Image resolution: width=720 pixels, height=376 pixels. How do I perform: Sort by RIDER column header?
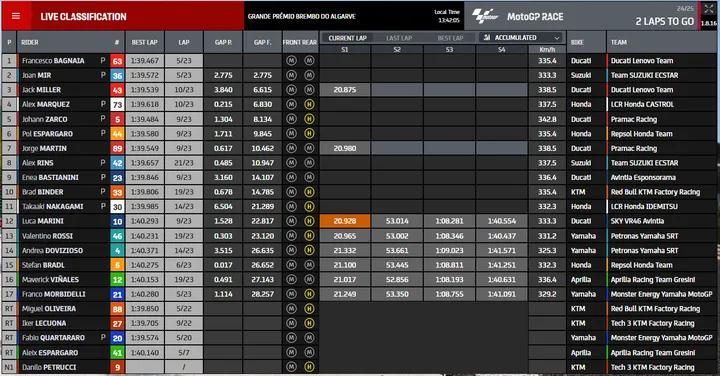click(x=30, y=42)
